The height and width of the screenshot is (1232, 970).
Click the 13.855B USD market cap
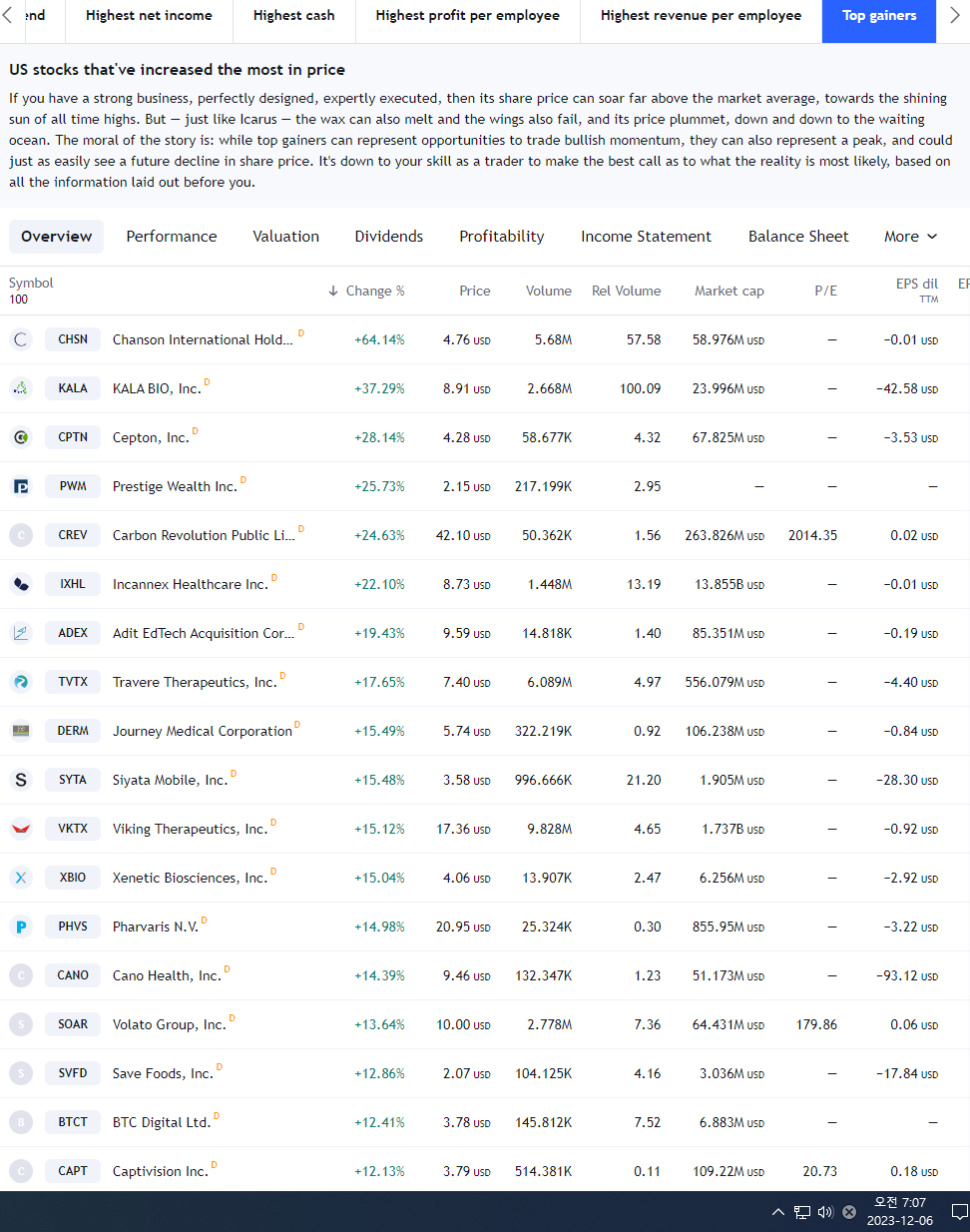[729, 584]
